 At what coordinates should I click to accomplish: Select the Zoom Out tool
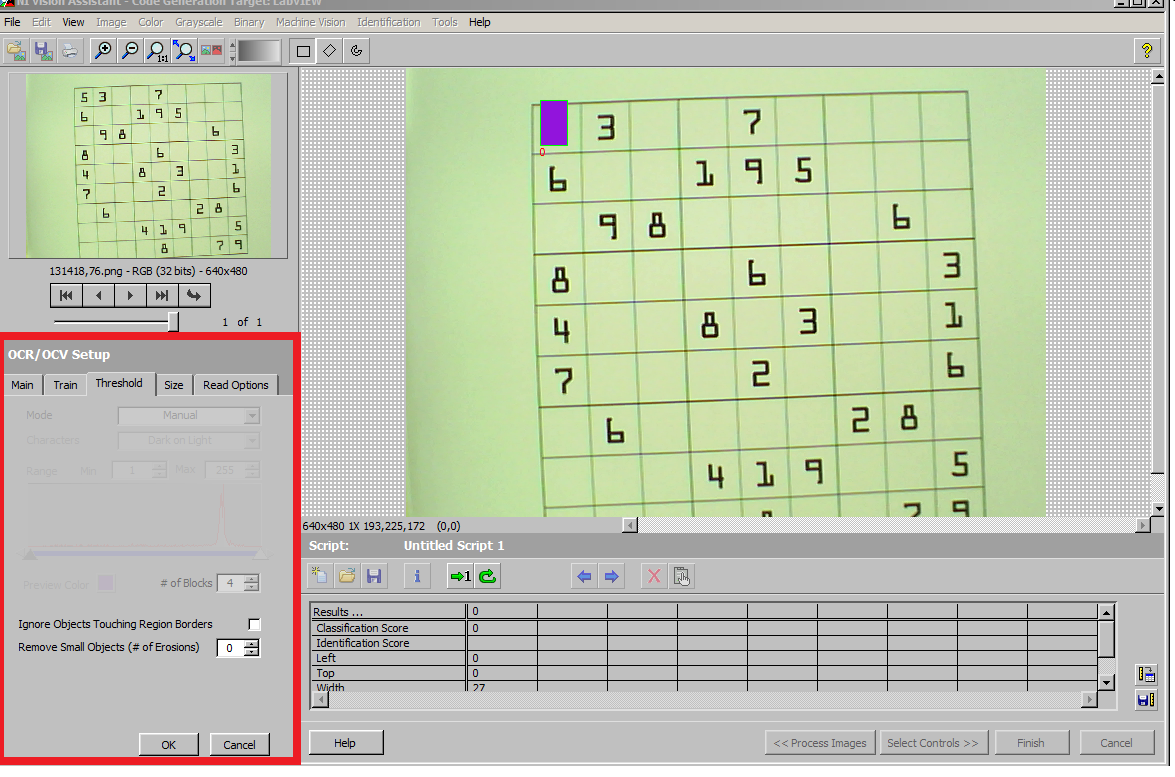click(130, 51)
